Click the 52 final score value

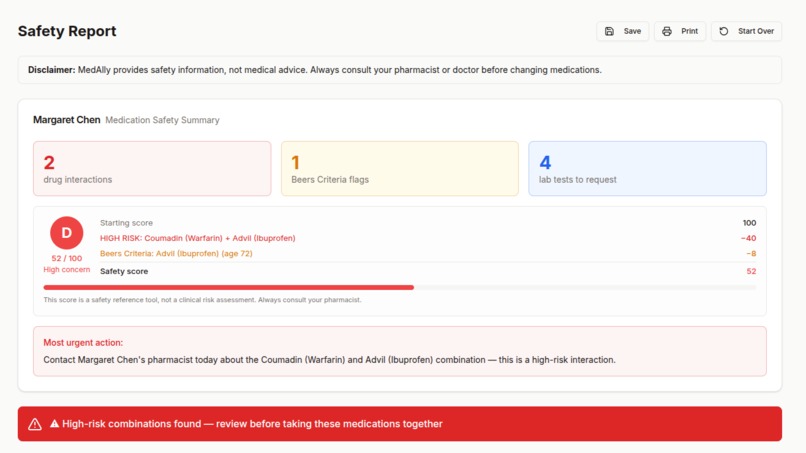(x=752, y=271)
